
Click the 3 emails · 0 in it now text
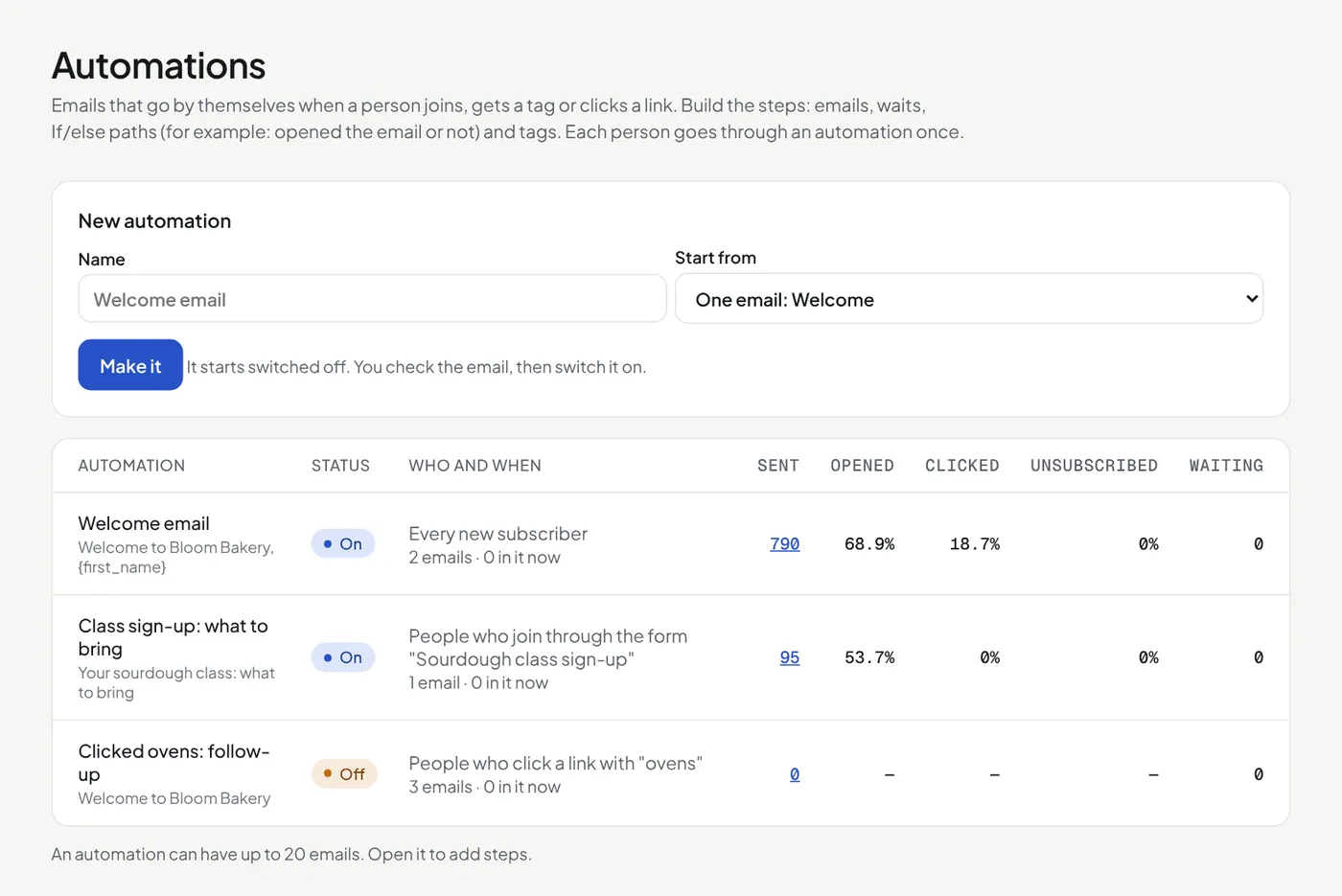[x=485, y=787]
